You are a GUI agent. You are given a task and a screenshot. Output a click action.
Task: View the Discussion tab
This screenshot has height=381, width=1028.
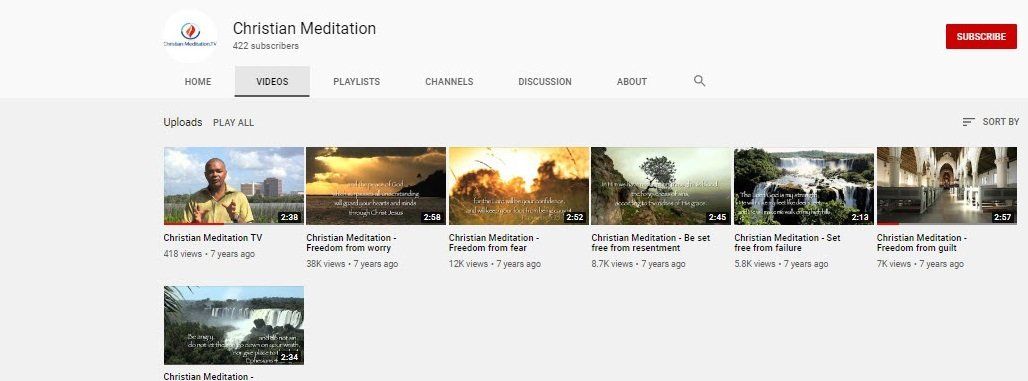[x=545, y=82]
